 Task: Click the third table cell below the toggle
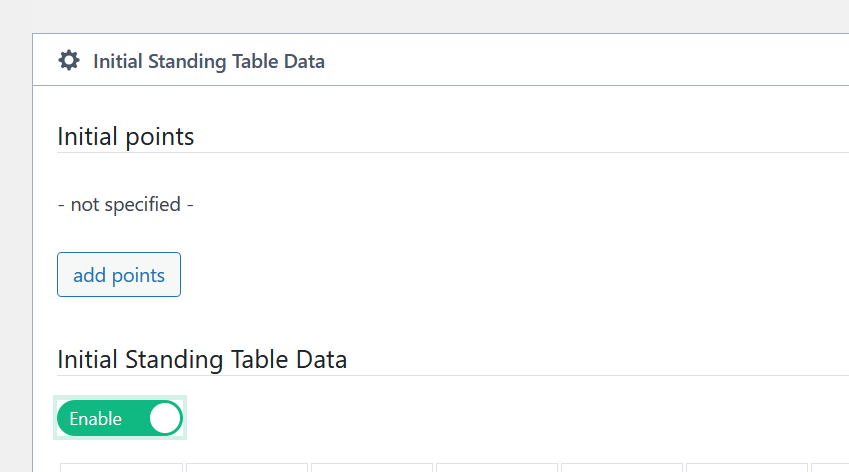point(372,468)
